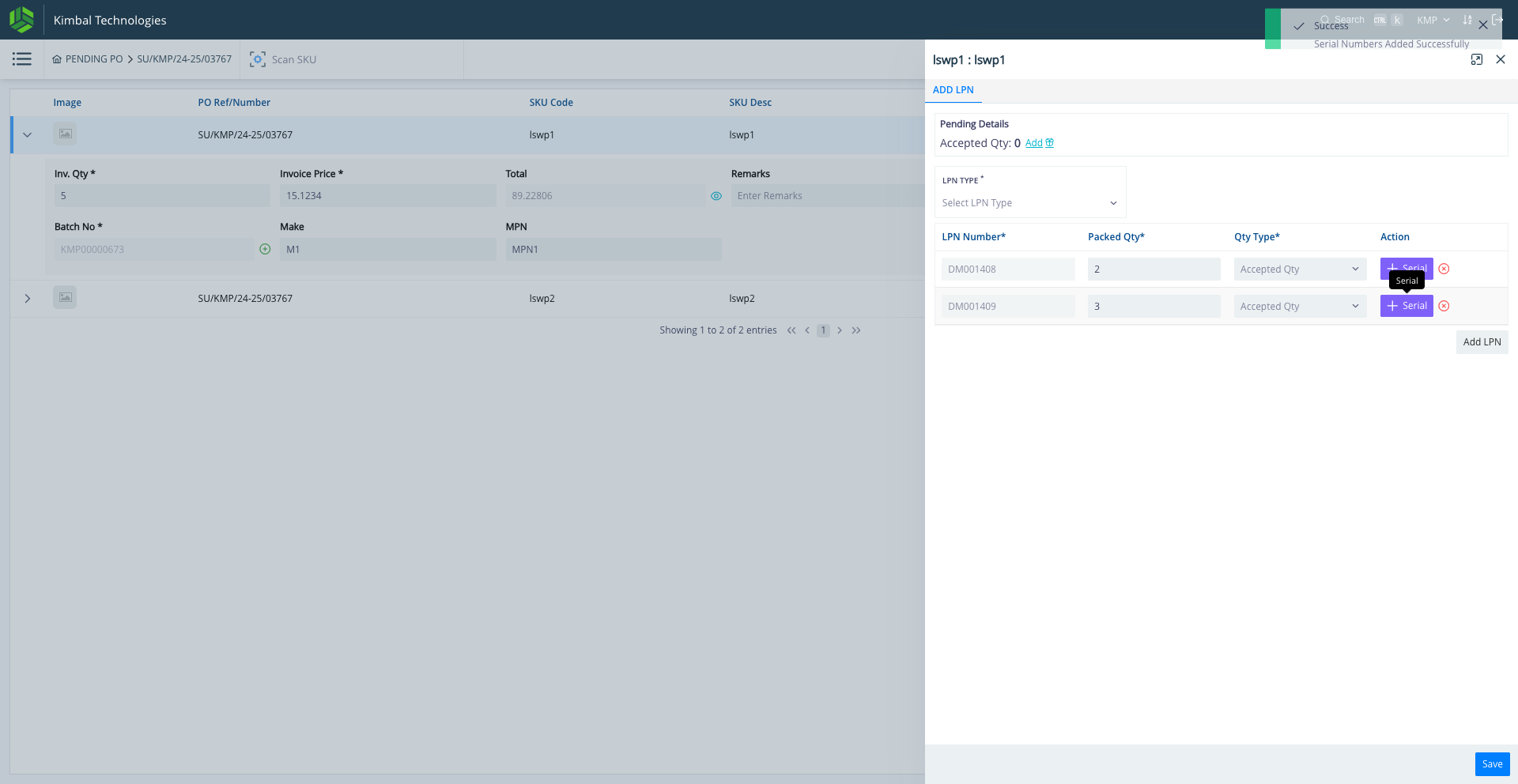Image resolution: width=1518 pixels, height=784 pixels.
Task: Open Qty Type dropdown for DM001408
Action: [x=1300, y=269]
